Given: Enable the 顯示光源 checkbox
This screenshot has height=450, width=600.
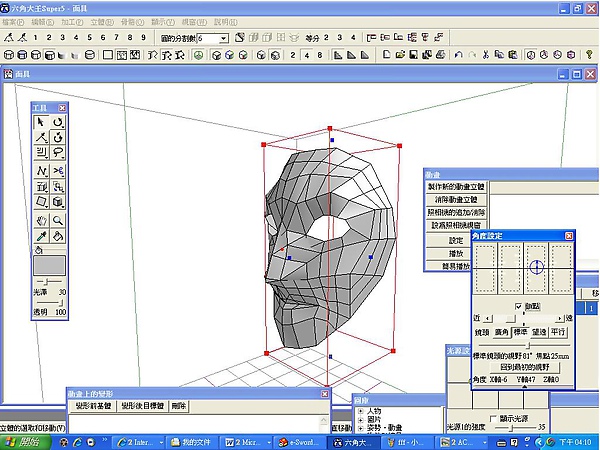Looking at the screenshot, I should point(493,418).
